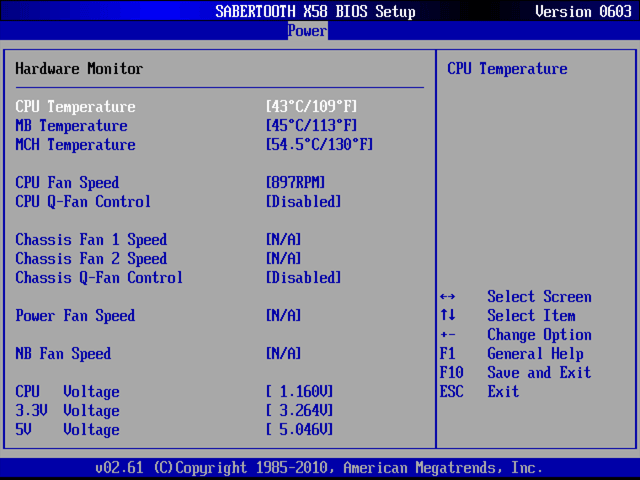Click Save and Exit text
The image size is (640, 480).
tap(540, 373)
